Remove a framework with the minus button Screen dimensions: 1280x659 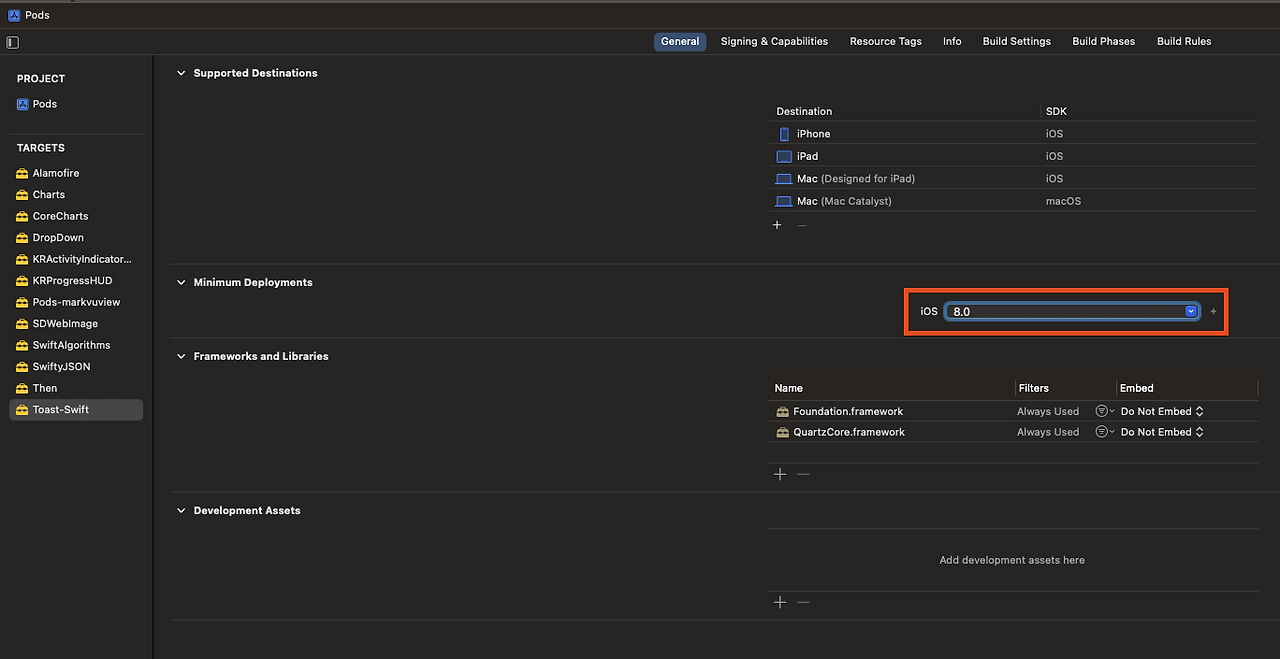(803, 473)
